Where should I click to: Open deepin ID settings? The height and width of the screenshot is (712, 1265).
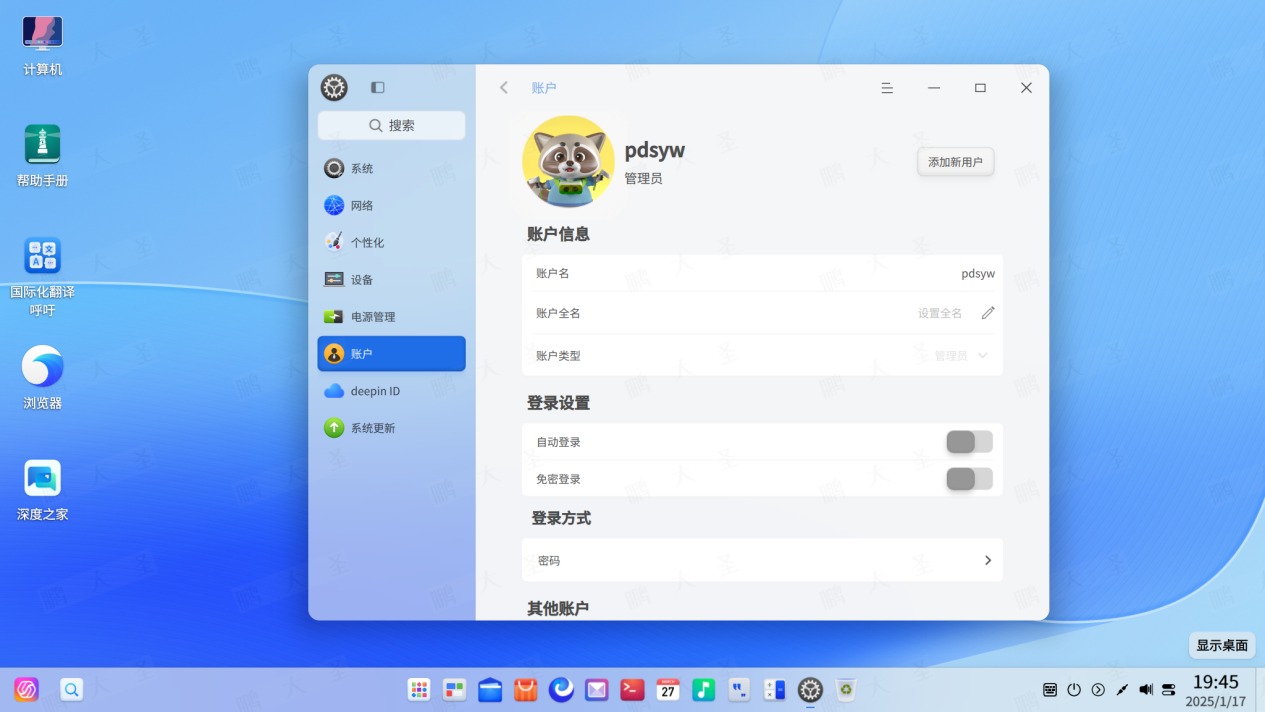coord(391,391)
